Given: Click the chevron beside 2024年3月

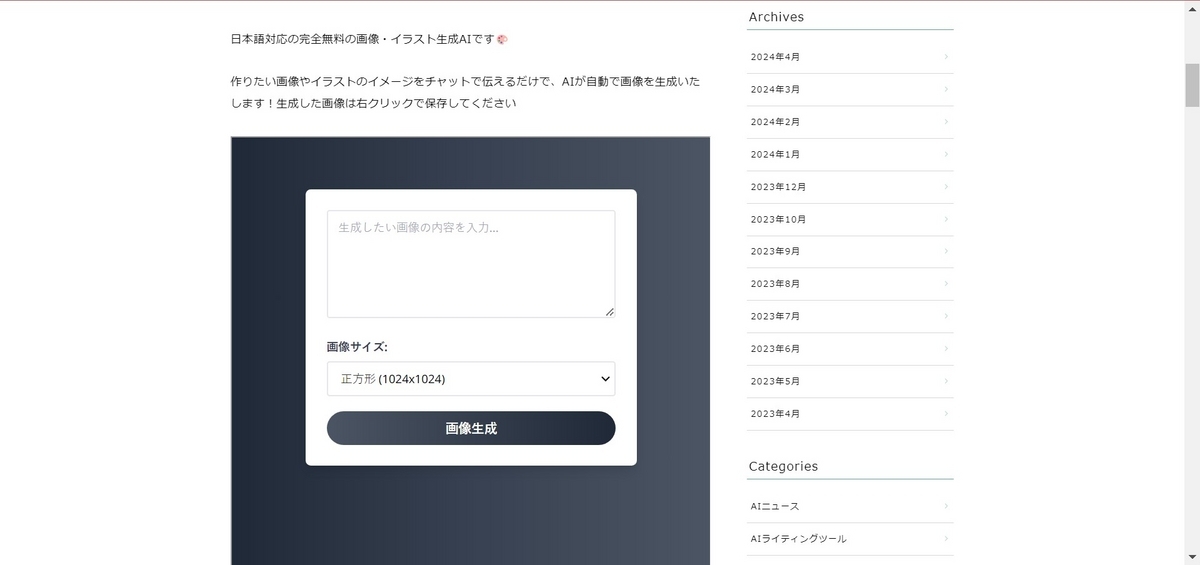Looking at the screenshot, I should 946,89.
